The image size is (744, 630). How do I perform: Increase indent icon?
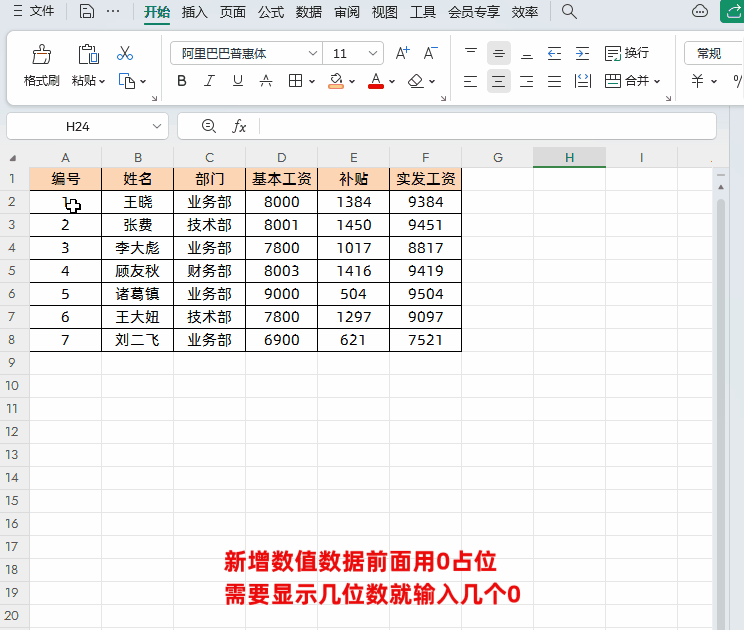582,53
